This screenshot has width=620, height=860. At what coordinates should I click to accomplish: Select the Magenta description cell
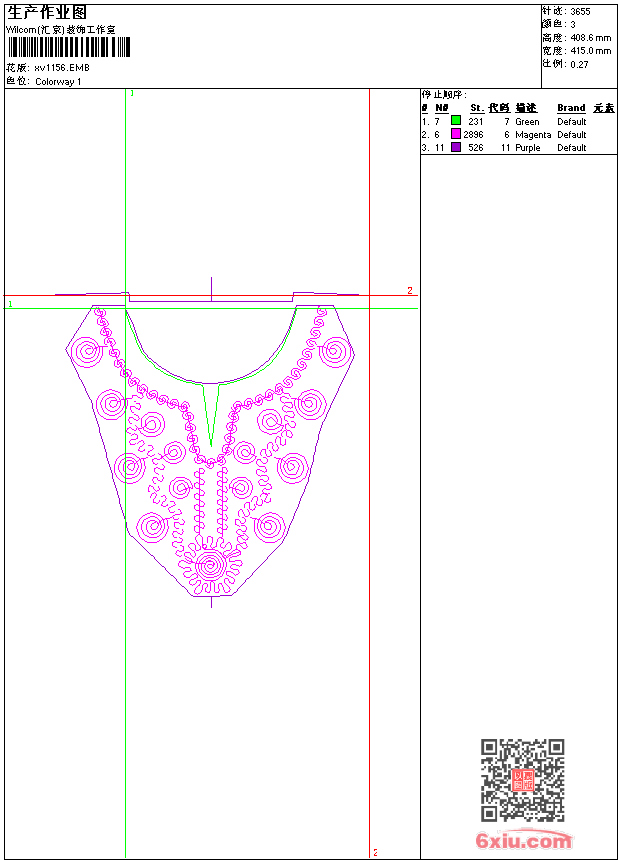(x=533, y=135)
